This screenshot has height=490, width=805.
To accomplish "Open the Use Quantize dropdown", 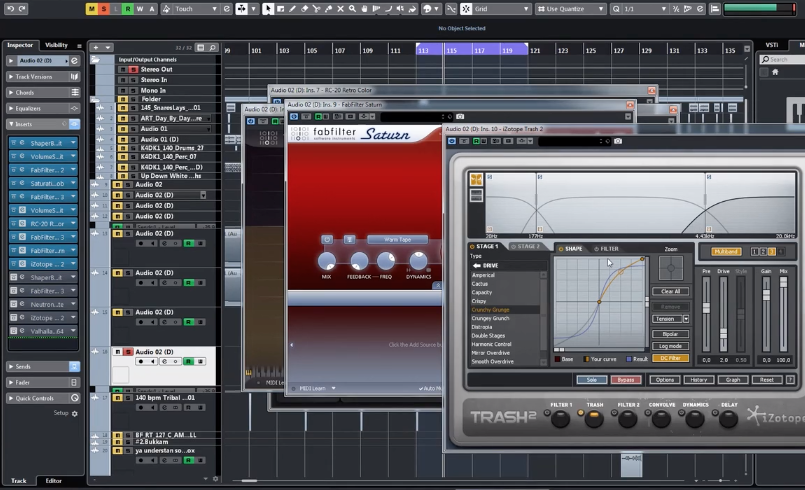I will (x=601, y=9).
